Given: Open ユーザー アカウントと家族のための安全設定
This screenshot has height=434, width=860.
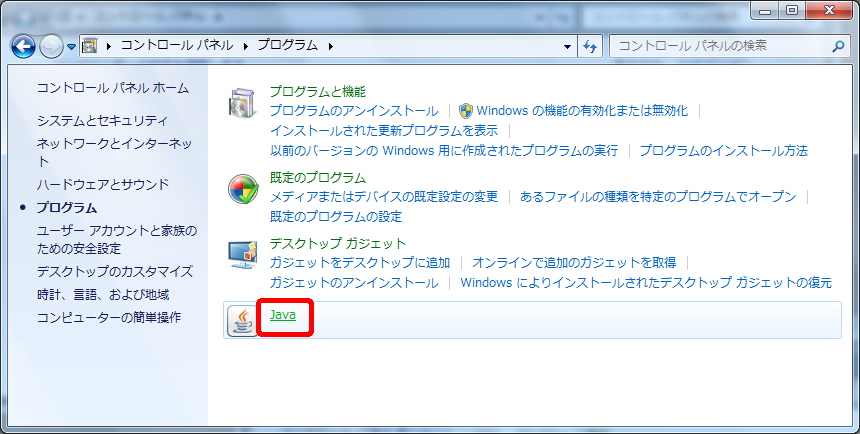Looking at the screenshot, I should (x=117, y=239).
